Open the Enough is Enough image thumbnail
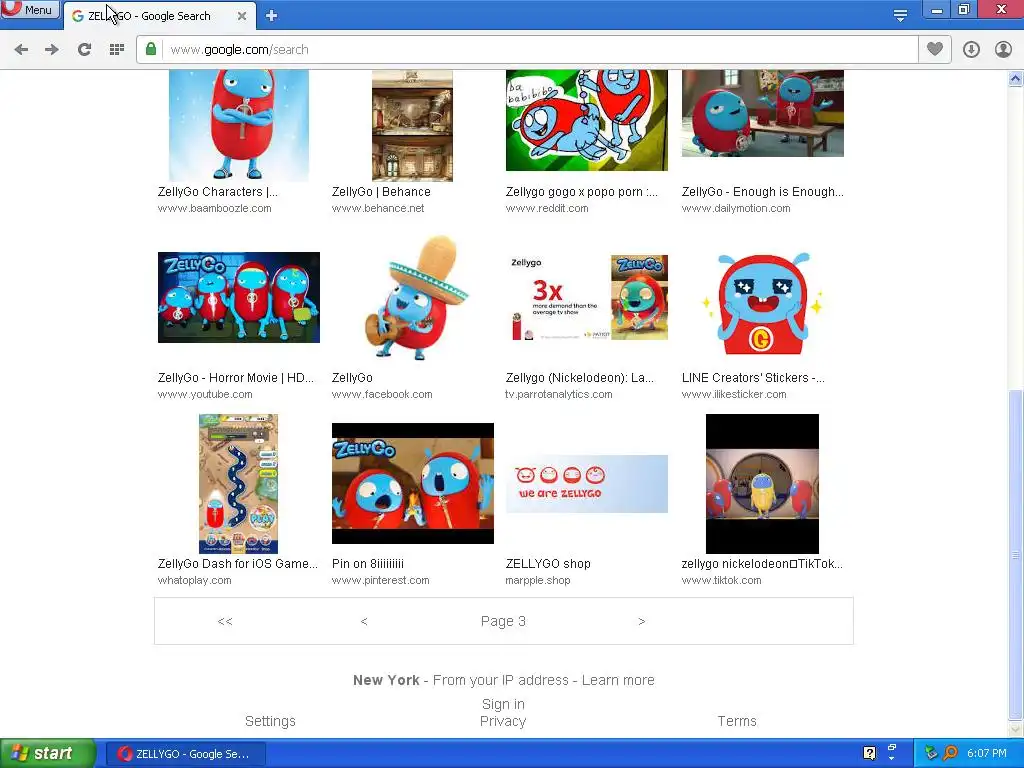 point(762,114)
